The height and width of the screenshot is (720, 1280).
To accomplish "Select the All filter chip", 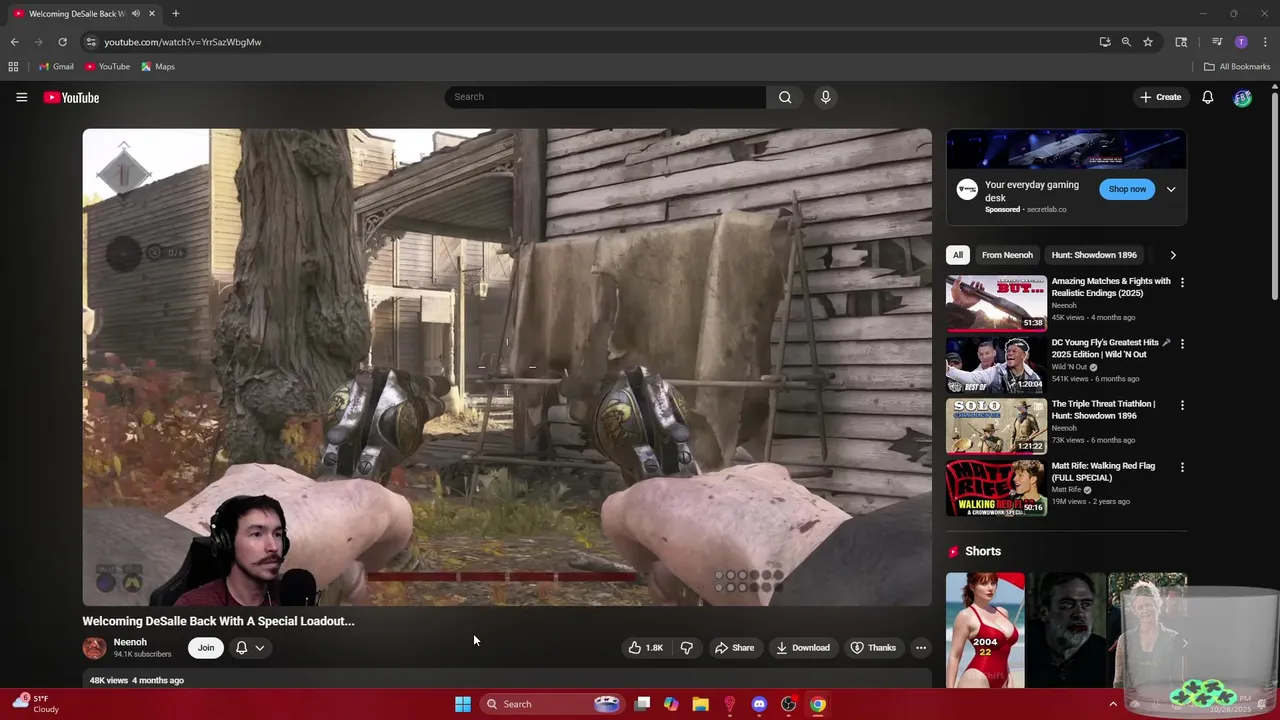I will click(x=958, y=255).
